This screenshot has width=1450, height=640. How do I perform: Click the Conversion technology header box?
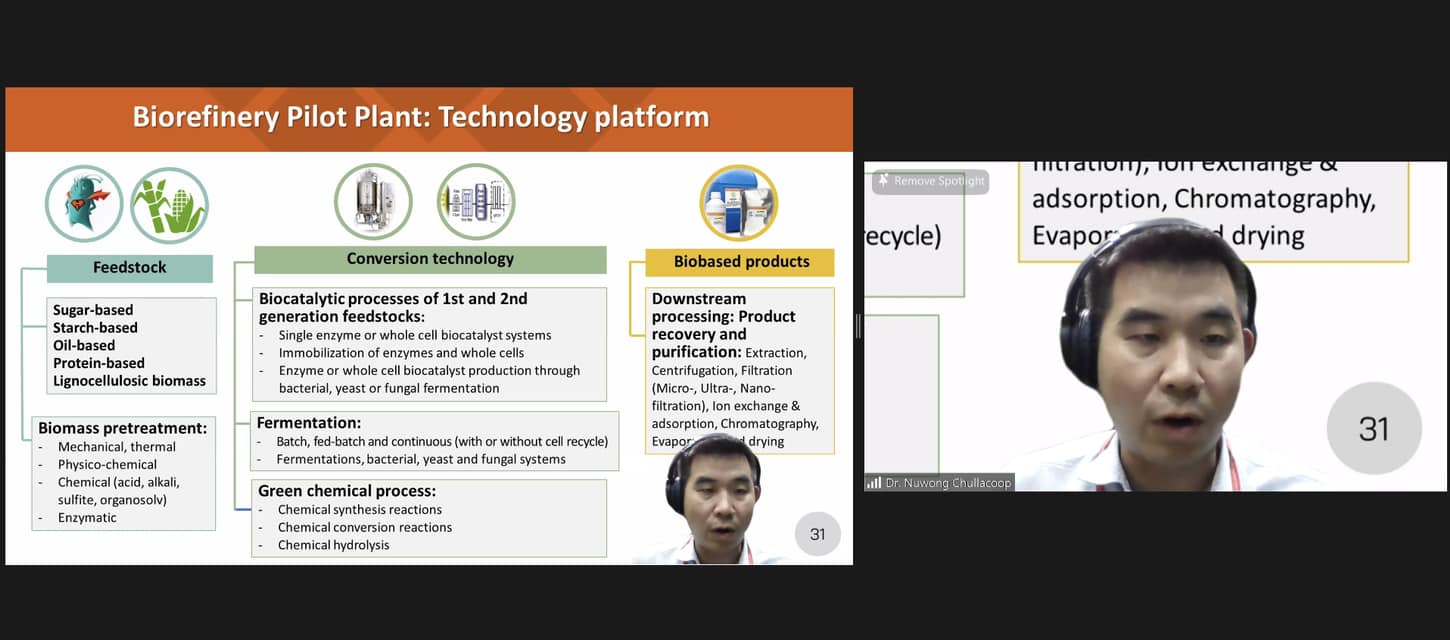coord(430,259)
